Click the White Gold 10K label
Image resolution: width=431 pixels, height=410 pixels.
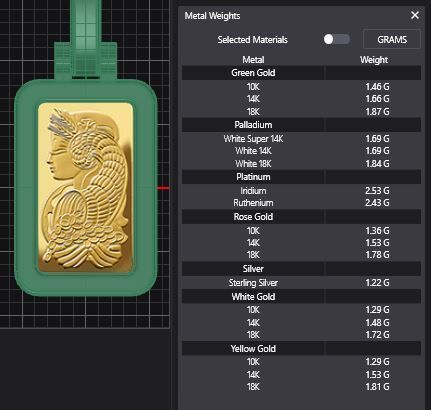[253, 310]
